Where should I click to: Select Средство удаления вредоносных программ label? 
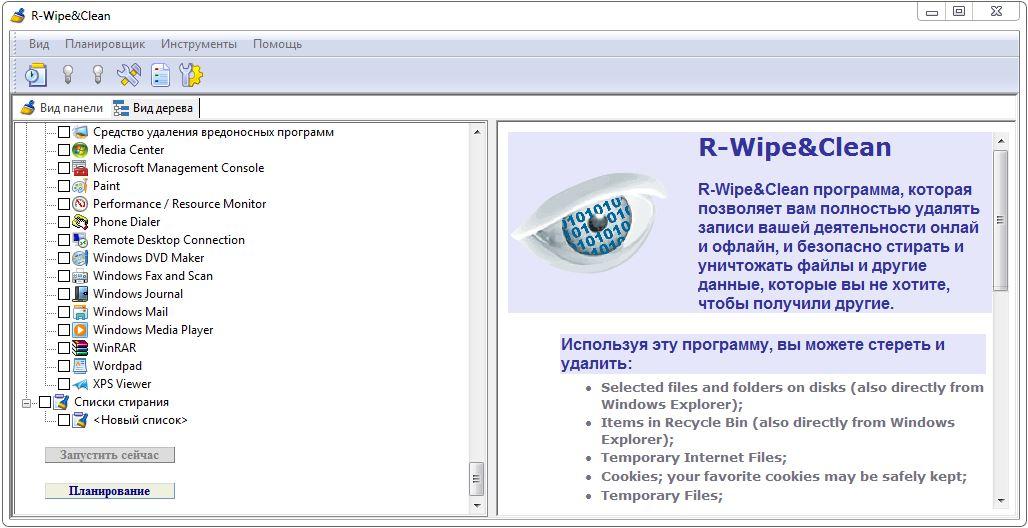(213, 132)
